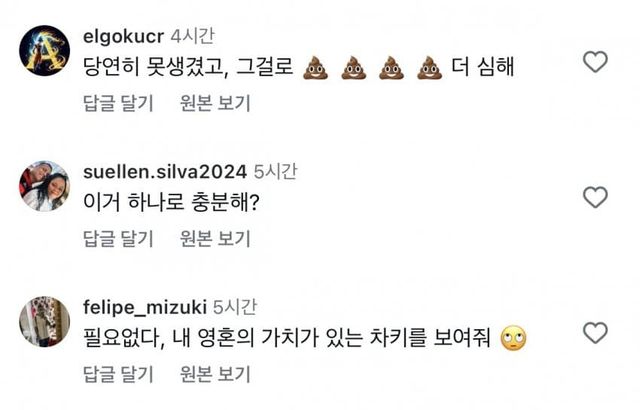Click the 5시간 timestamp next to suellen.silva2024
This screenshot has width=640, height=410.
(276, 171)
